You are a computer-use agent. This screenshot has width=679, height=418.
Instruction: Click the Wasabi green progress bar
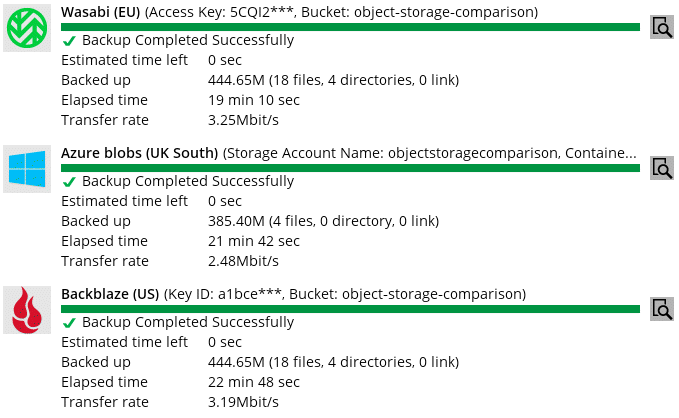pos(350,27)
